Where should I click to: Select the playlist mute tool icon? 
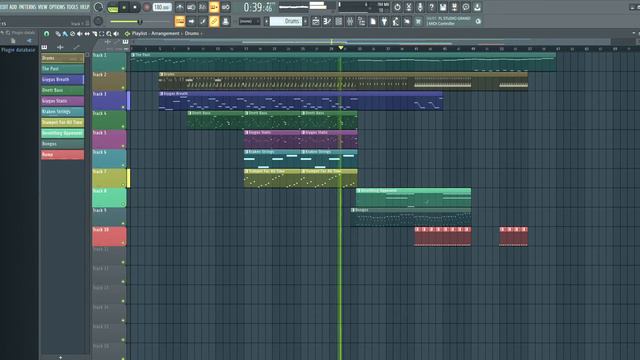[x=80, y=33]
